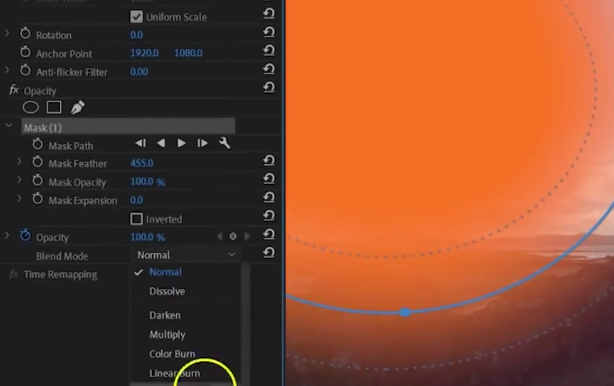The image size is (614, 386).
Task: Edit Anti-flicker Filter value 0.00
Action: pos(139,72)
